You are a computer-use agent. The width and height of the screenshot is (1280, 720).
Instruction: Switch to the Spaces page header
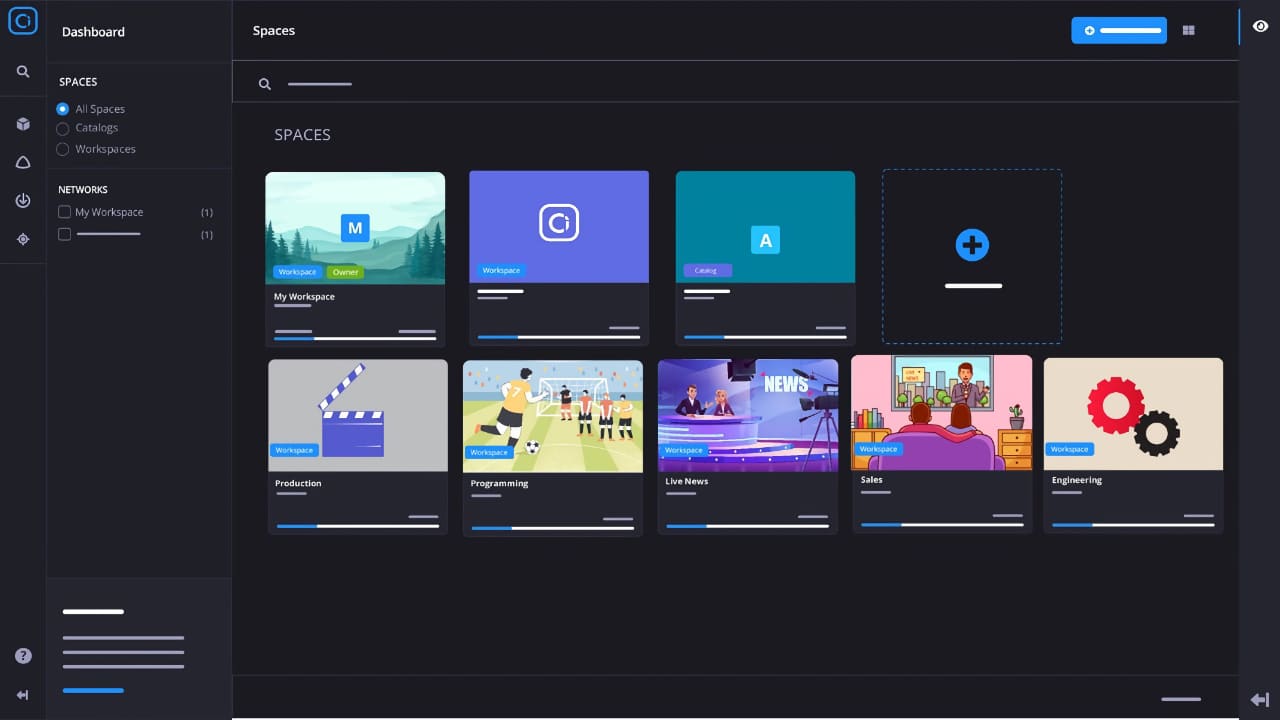pyautogui.click(x=273, y=30)
